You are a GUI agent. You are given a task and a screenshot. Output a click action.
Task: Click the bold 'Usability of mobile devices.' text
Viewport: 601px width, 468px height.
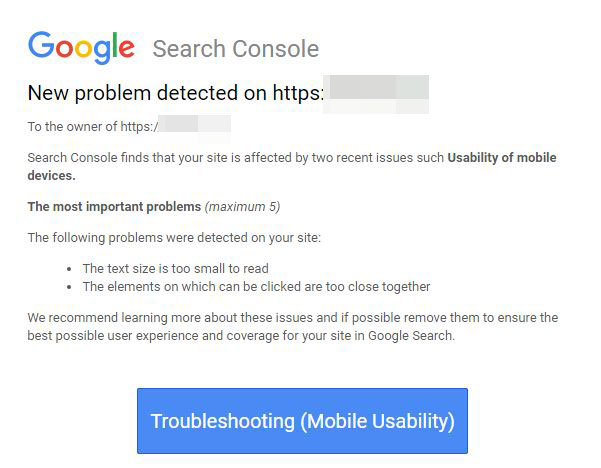coord(501,158)
